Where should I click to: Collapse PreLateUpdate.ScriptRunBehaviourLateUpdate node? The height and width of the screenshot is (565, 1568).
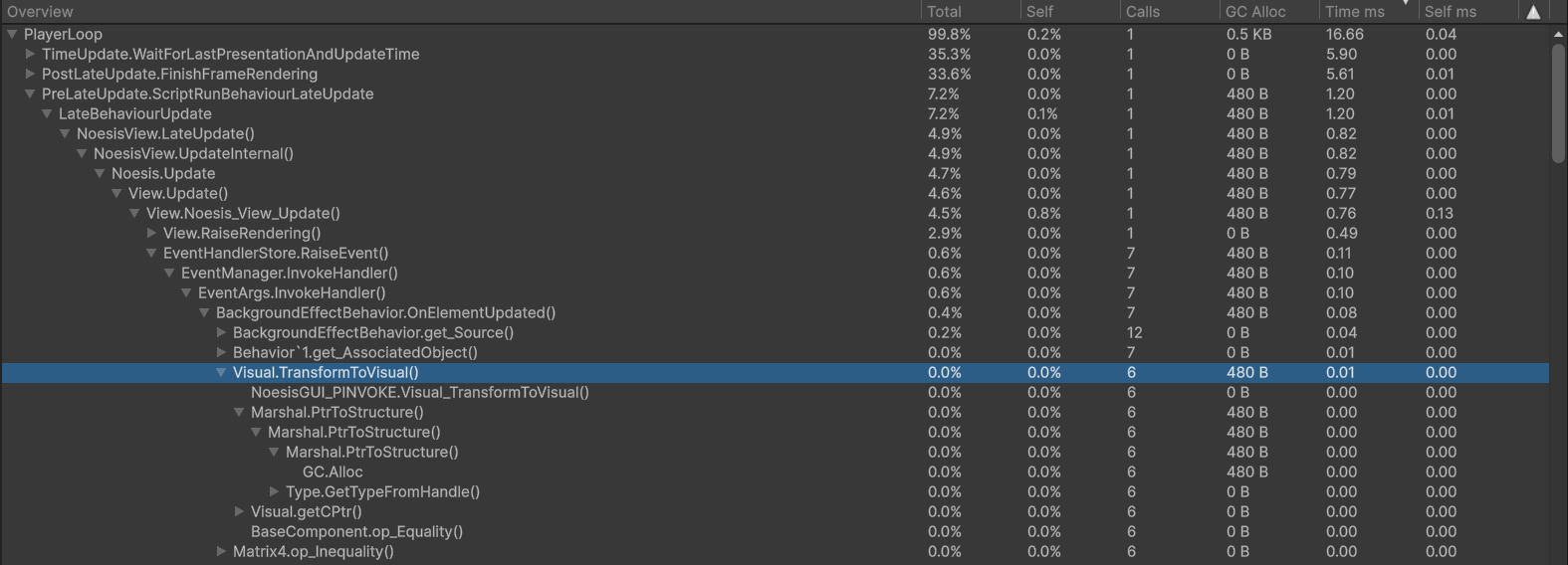click(30, 94)
